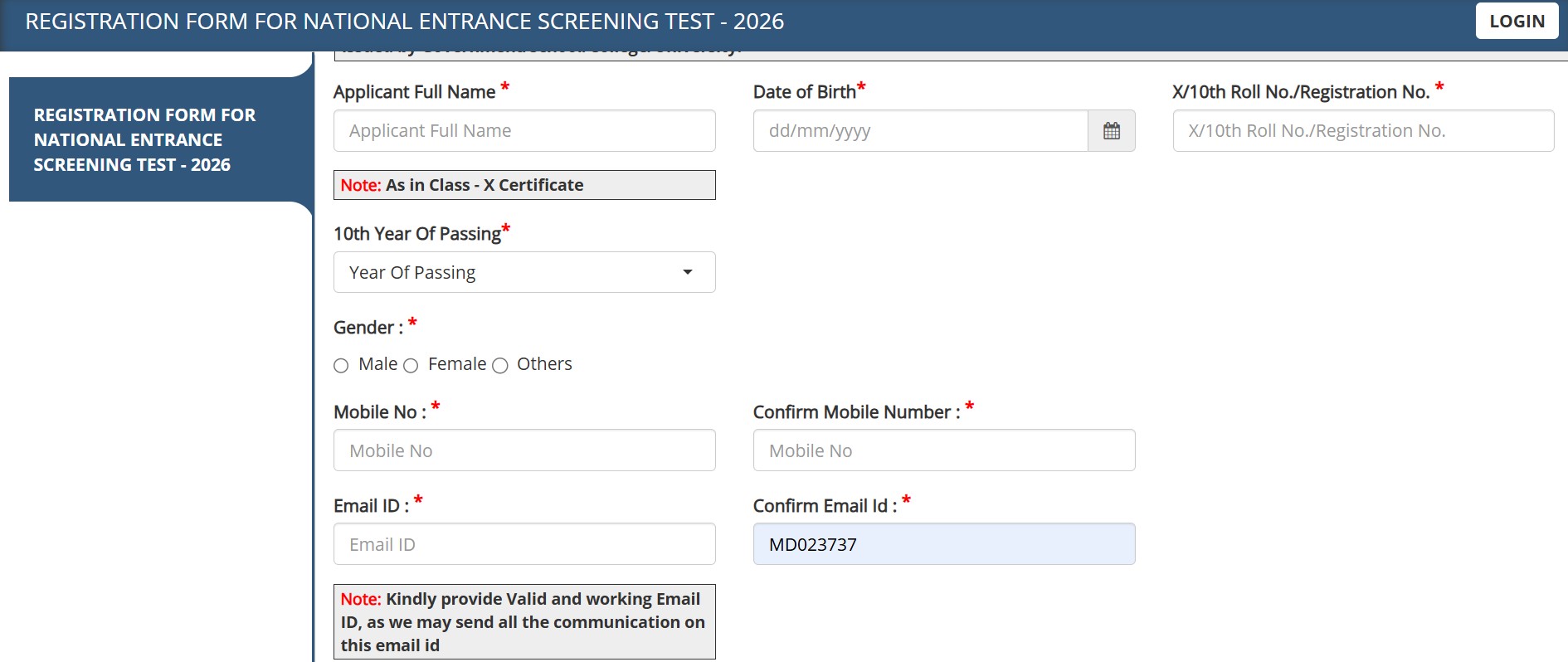Screen dimensions: 1568x662
Task: Click the LOGIN button
Action: 1516,22
